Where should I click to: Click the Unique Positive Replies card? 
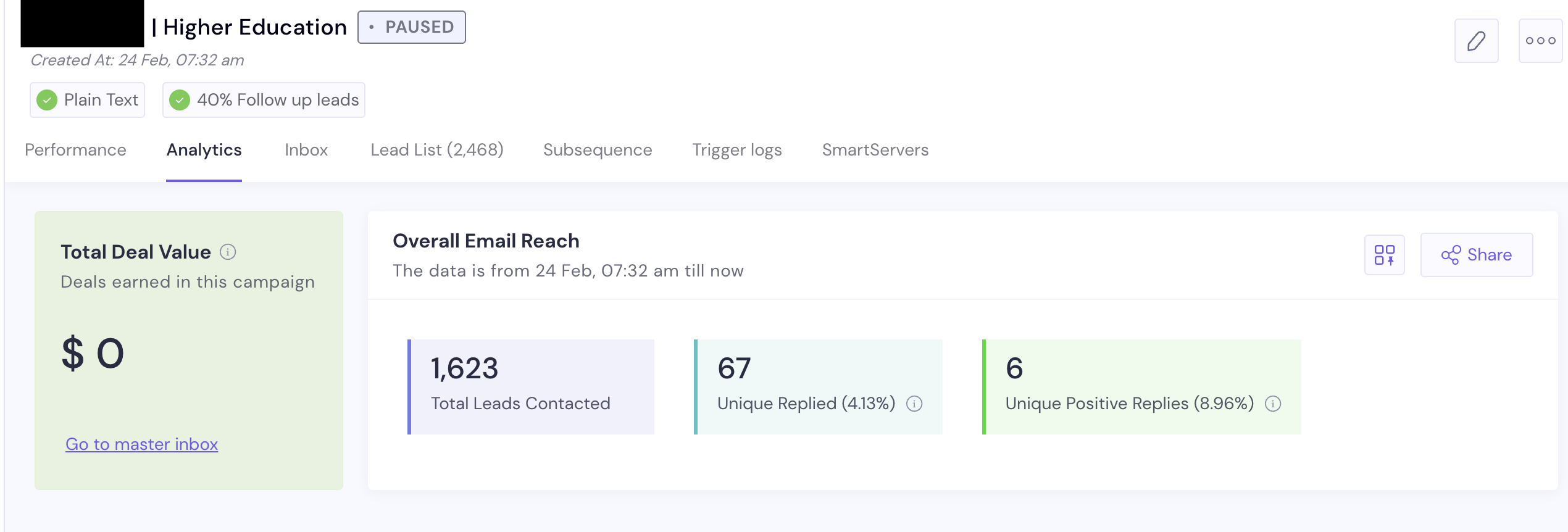tap(1141, 386)
